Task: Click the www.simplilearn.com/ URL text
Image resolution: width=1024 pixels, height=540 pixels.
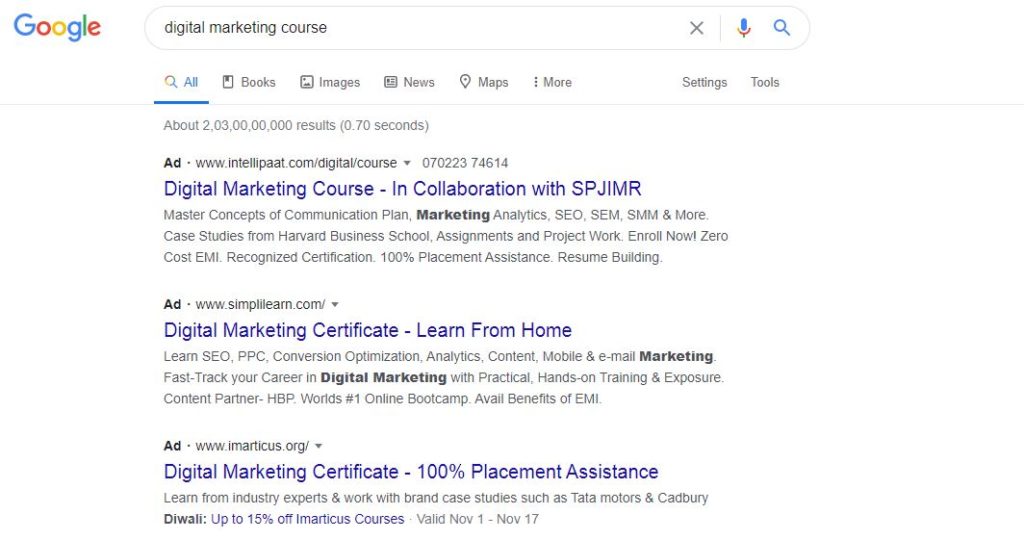Action: (260, 304)
